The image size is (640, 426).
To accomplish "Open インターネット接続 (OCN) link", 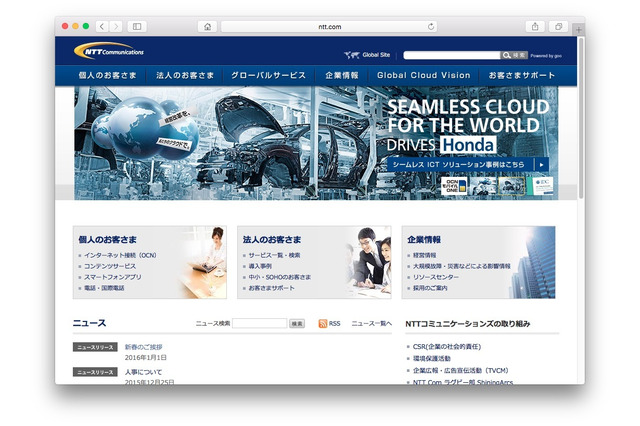I will click(120, 255).
